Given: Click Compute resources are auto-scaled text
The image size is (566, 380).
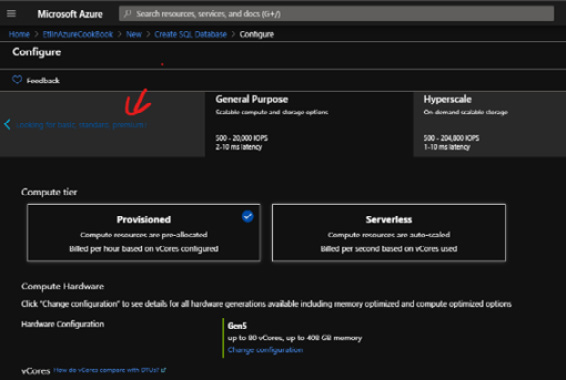Looking at the screenshot, I should point(389,235).
